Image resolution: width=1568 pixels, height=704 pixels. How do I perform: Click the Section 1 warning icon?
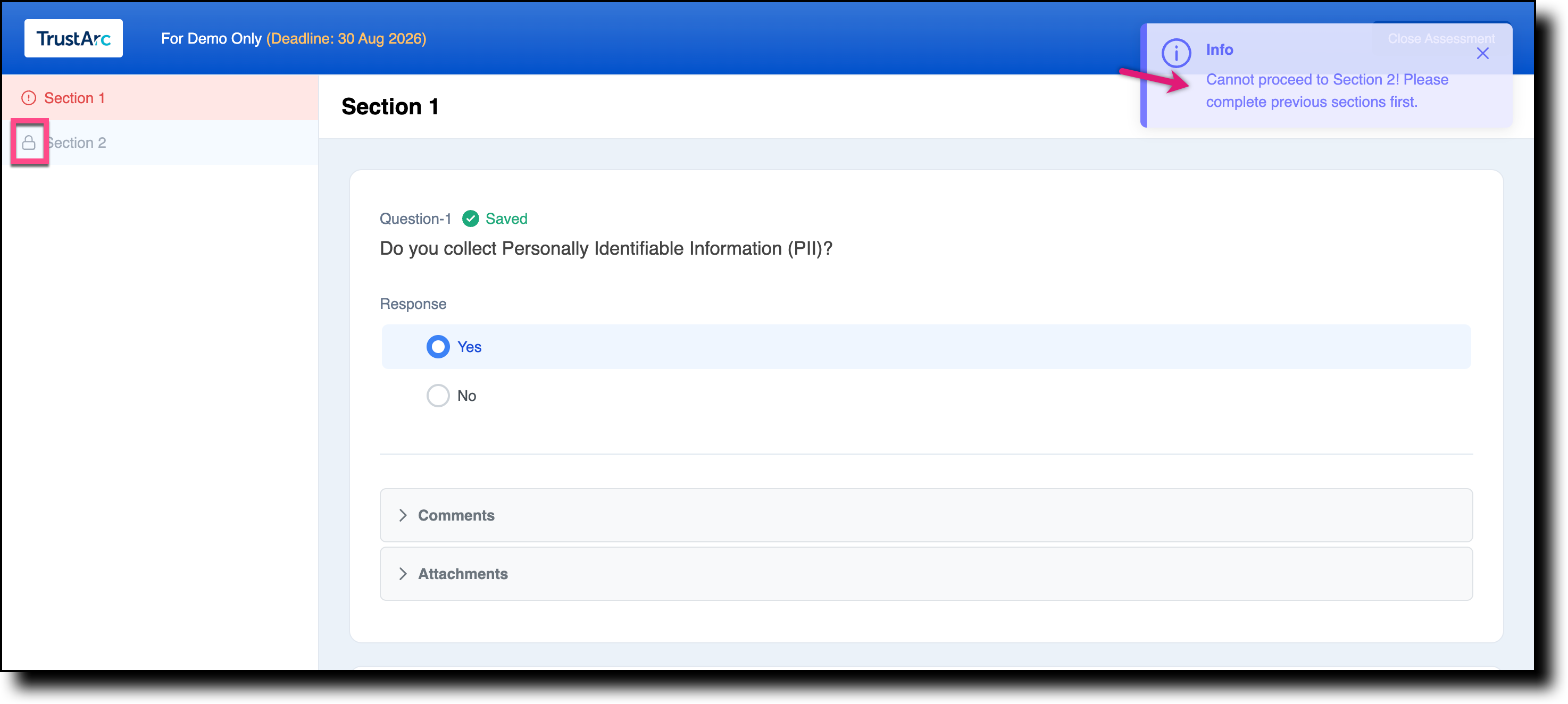(29, 98)
